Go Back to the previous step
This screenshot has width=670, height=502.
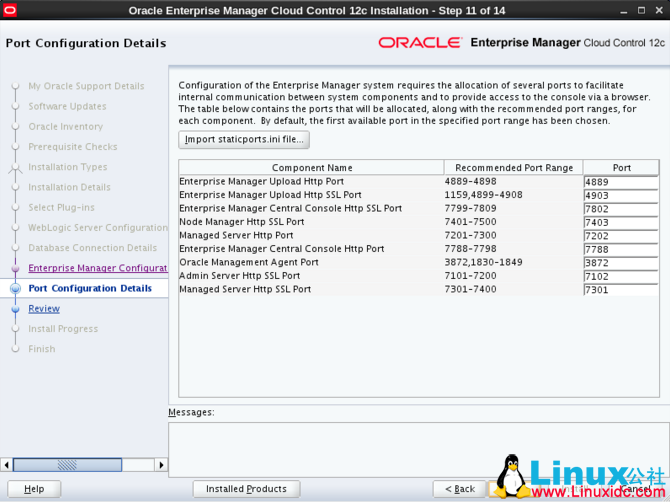click(x=460, y=489)
